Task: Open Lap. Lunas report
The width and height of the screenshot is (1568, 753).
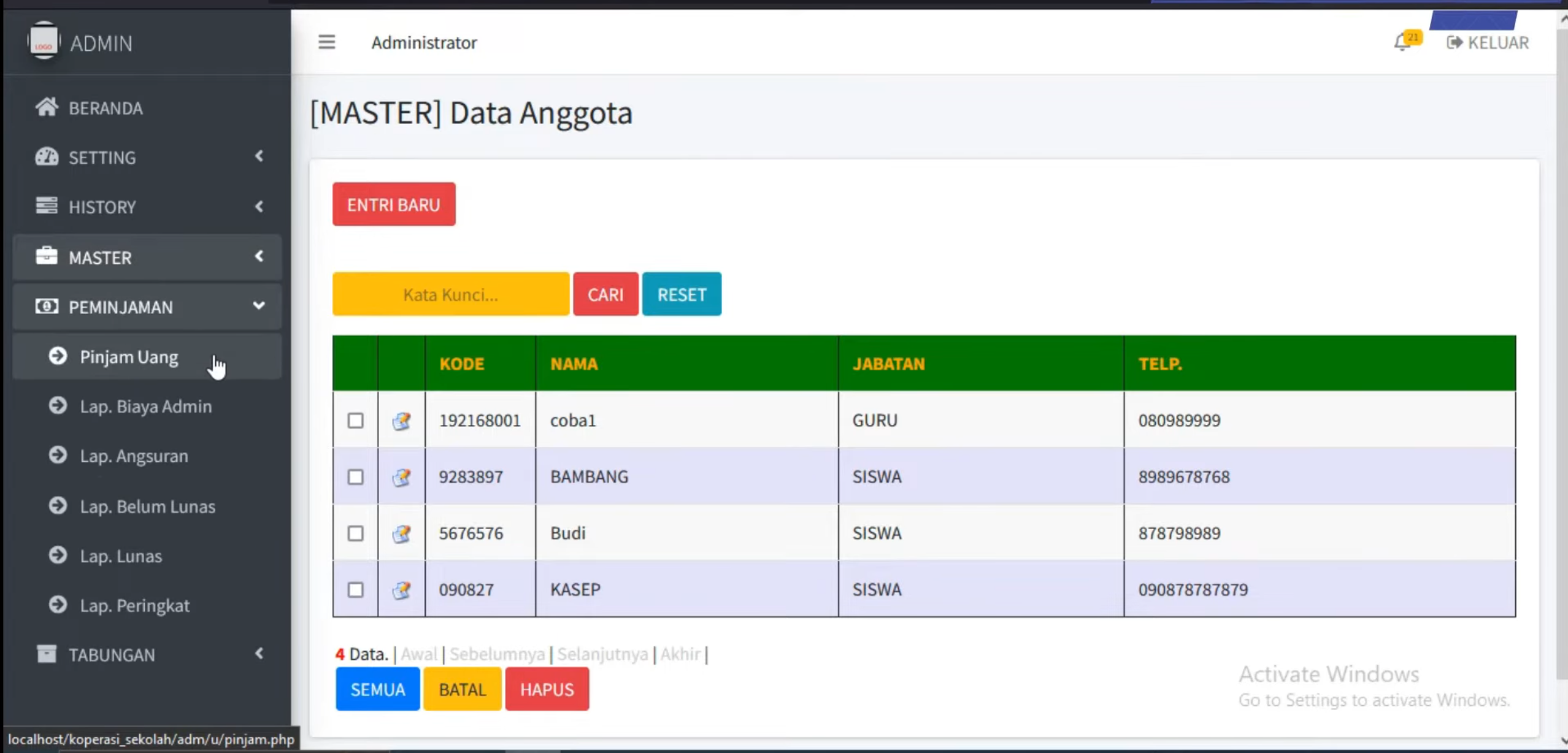Action: click(x=147, y=556)
